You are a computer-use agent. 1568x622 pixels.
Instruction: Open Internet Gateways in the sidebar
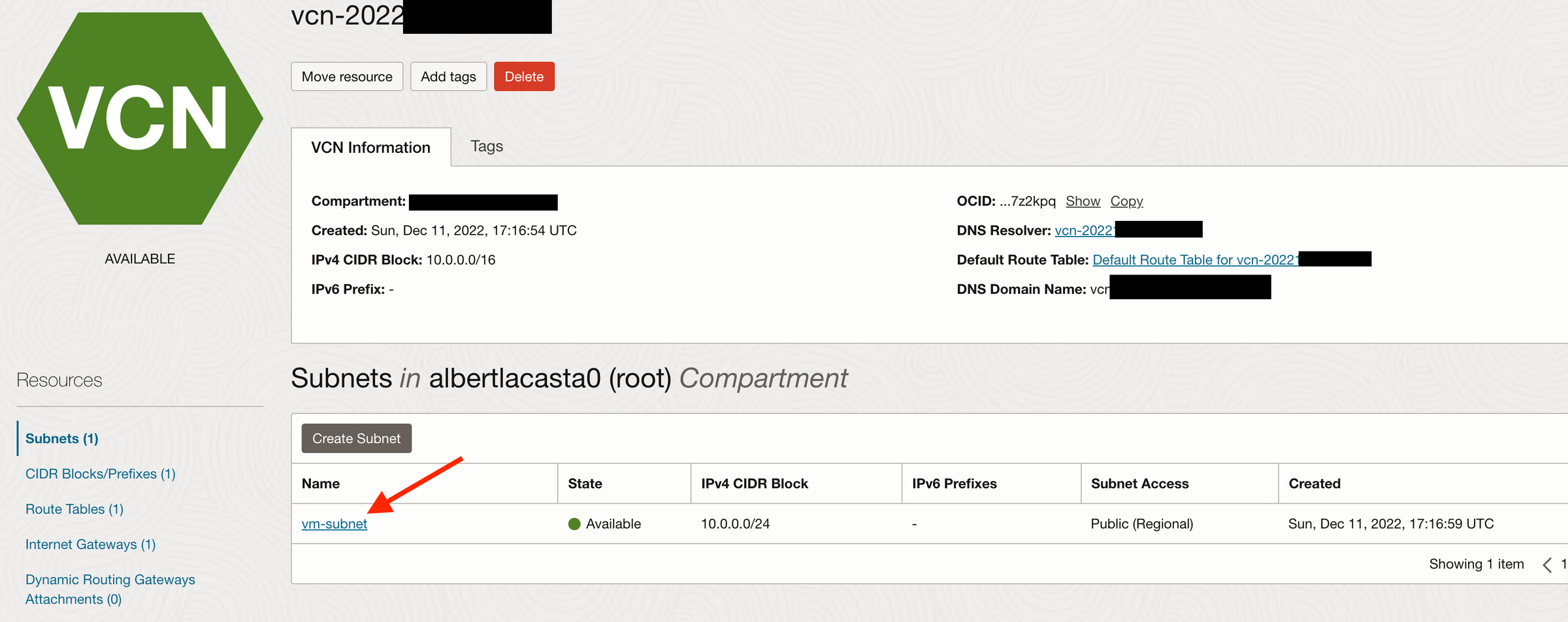point(90,544)
